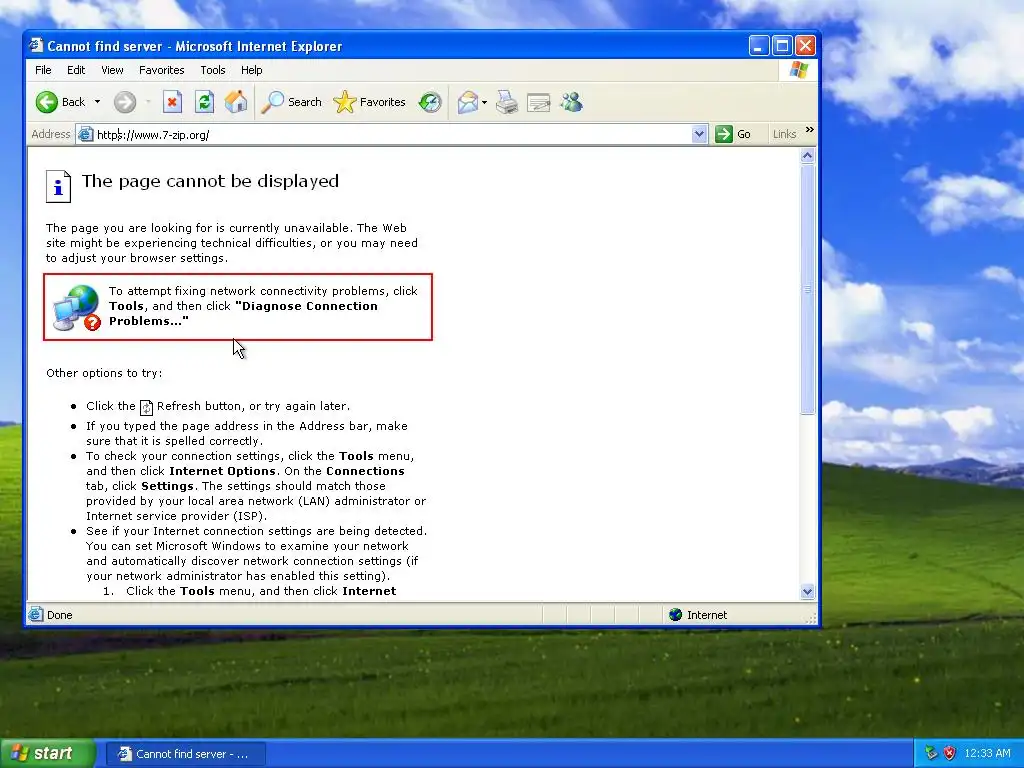
Task: Click the Cannot find server taskbar button
Action: coord(186,754)
